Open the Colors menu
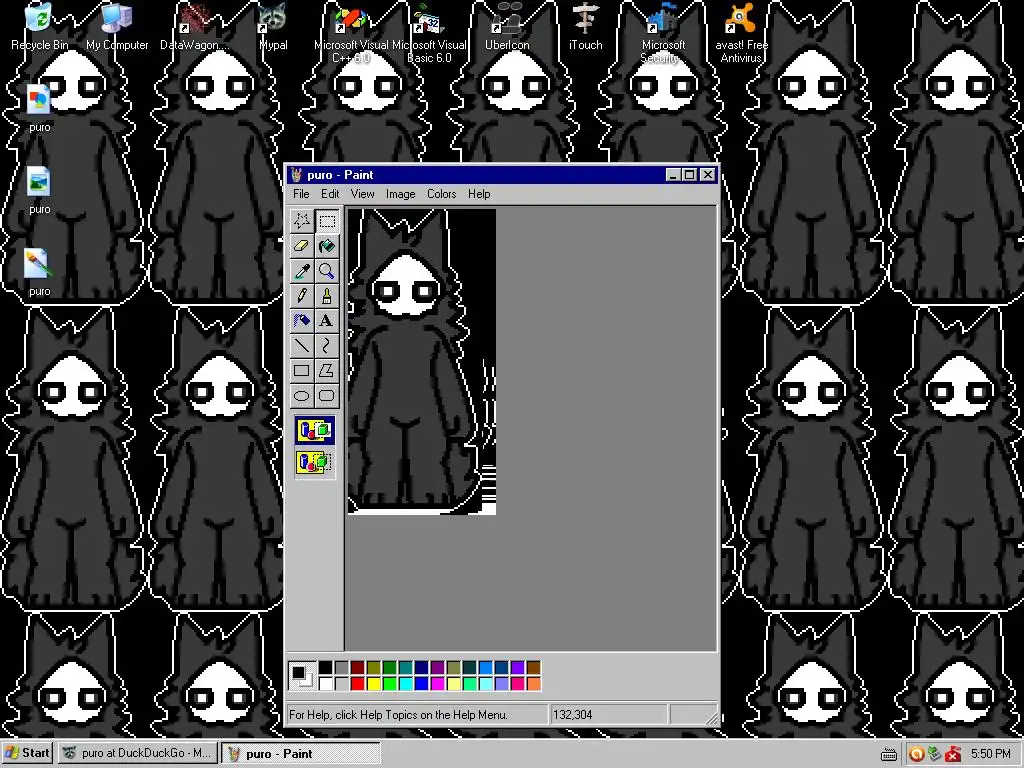The image size is (1024, 768). click(441, 194)
